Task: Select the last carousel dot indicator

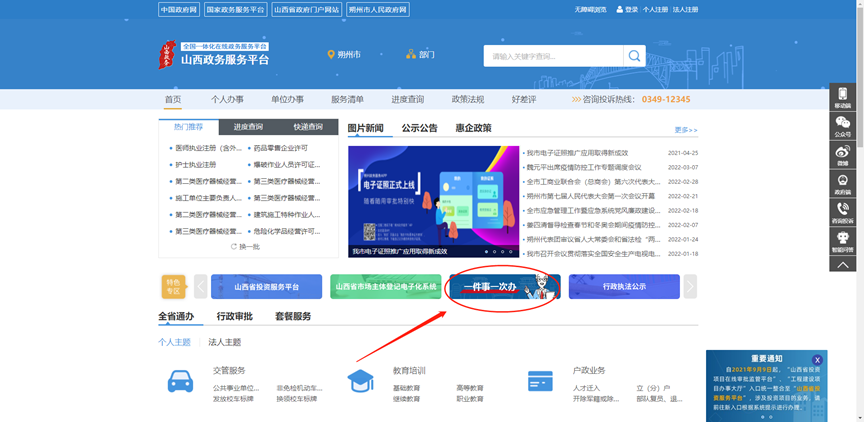Action: pos(511,251)
